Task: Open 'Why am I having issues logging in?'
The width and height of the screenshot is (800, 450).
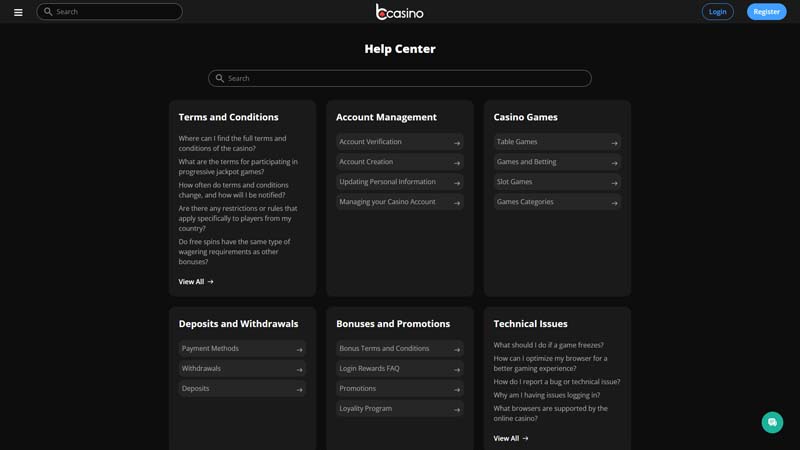Action: click(546, 395)
